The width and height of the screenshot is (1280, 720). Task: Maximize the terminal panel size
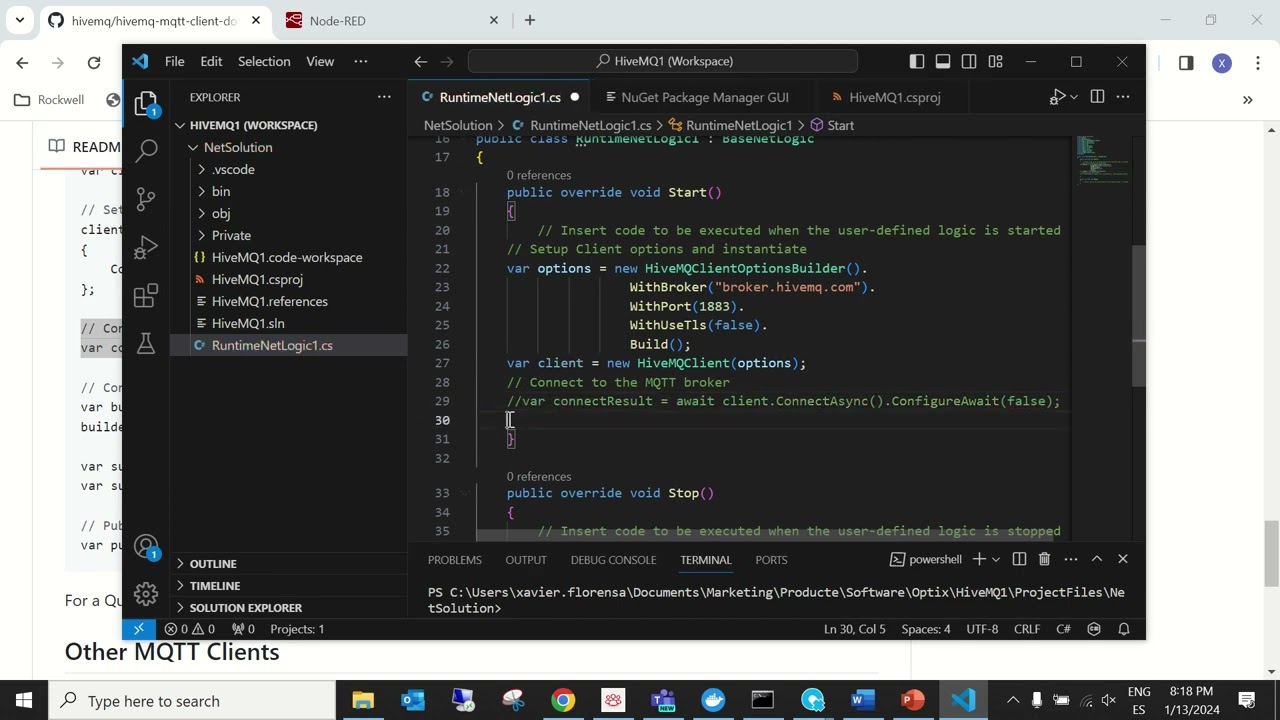(1097, 559)
